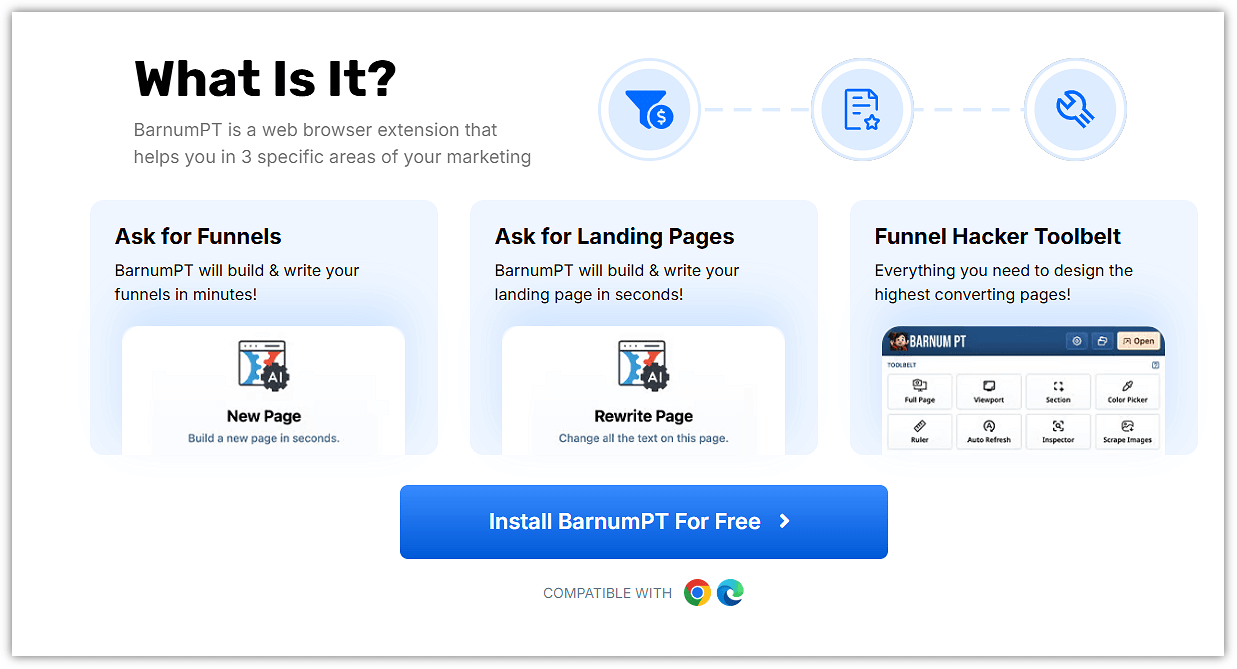Screen dimensions: 1237x669
Task: Click the settings gear in BarnumPT header
Action: point(1077,341)
